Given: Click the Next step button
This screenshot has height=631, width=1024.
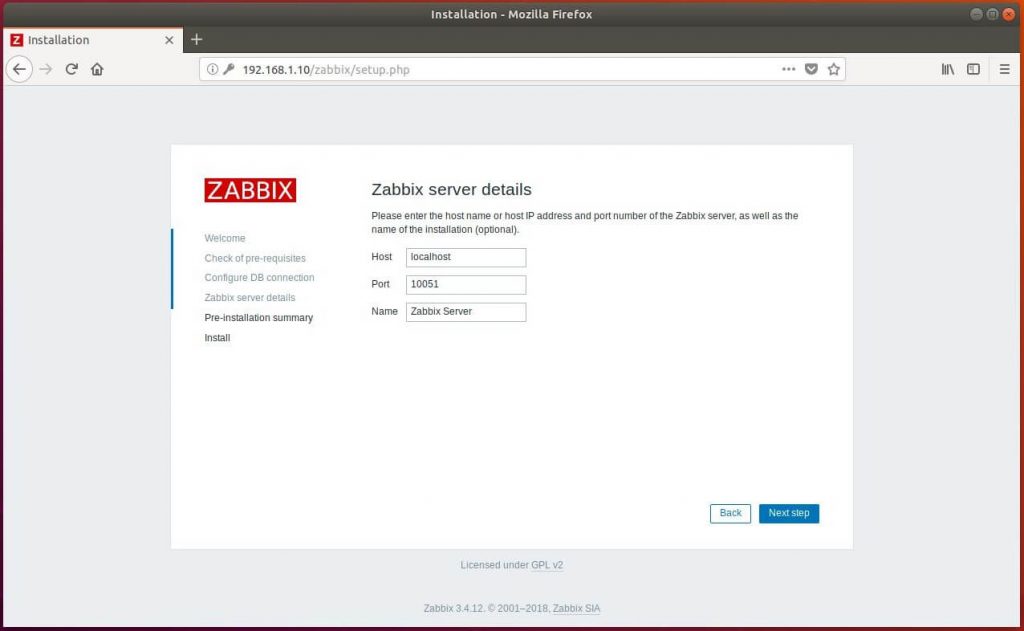Looking at the screenshot, I should pos(789,513).
